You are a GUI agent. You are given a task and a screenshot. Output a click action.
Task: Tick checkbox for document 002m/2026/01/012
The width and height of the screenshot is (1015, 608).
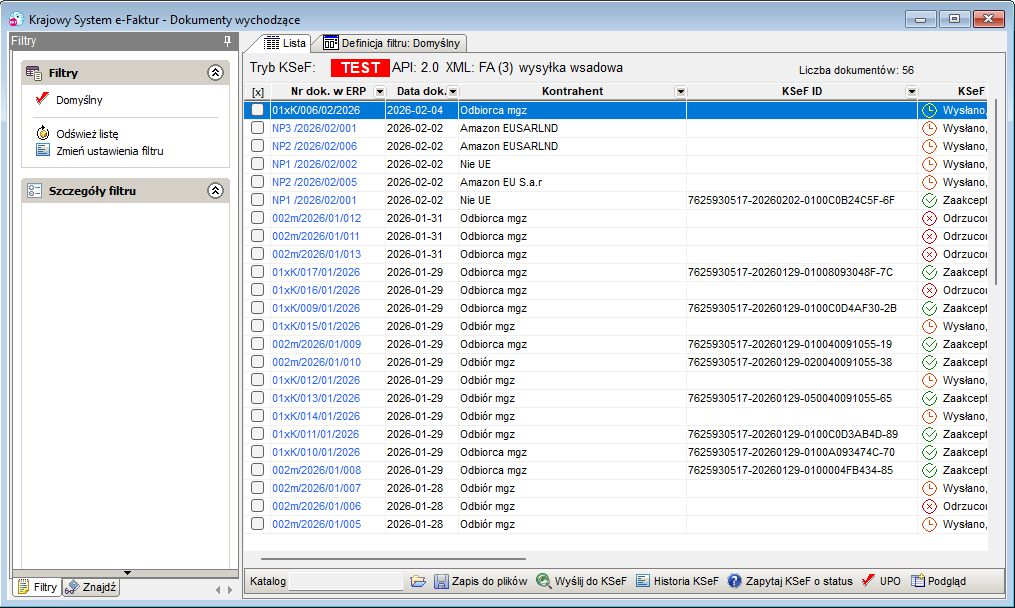(x=258, y=218)
